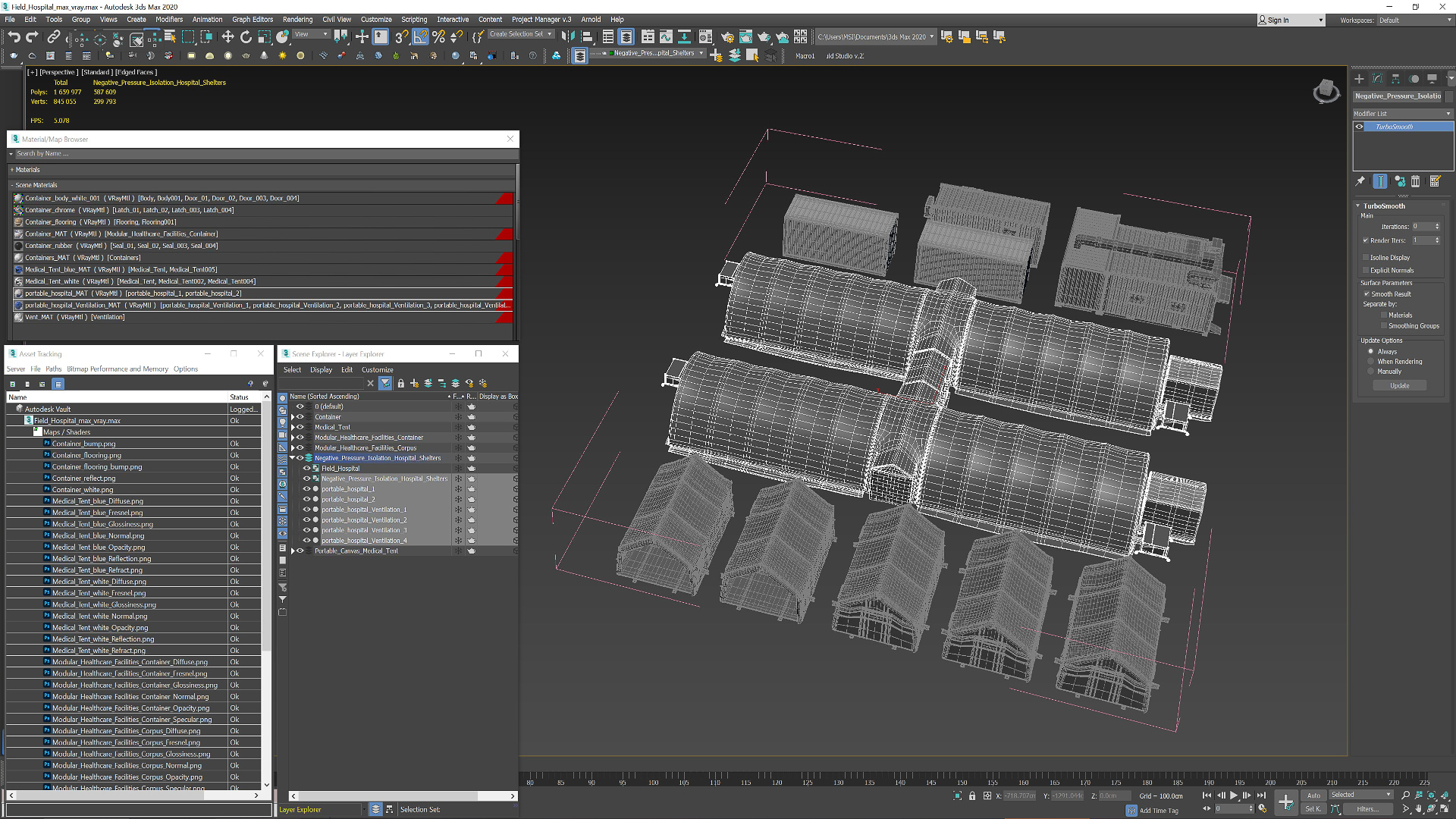
Task: Enable Separate by Materials checkbox
Action: (1384, 315)
